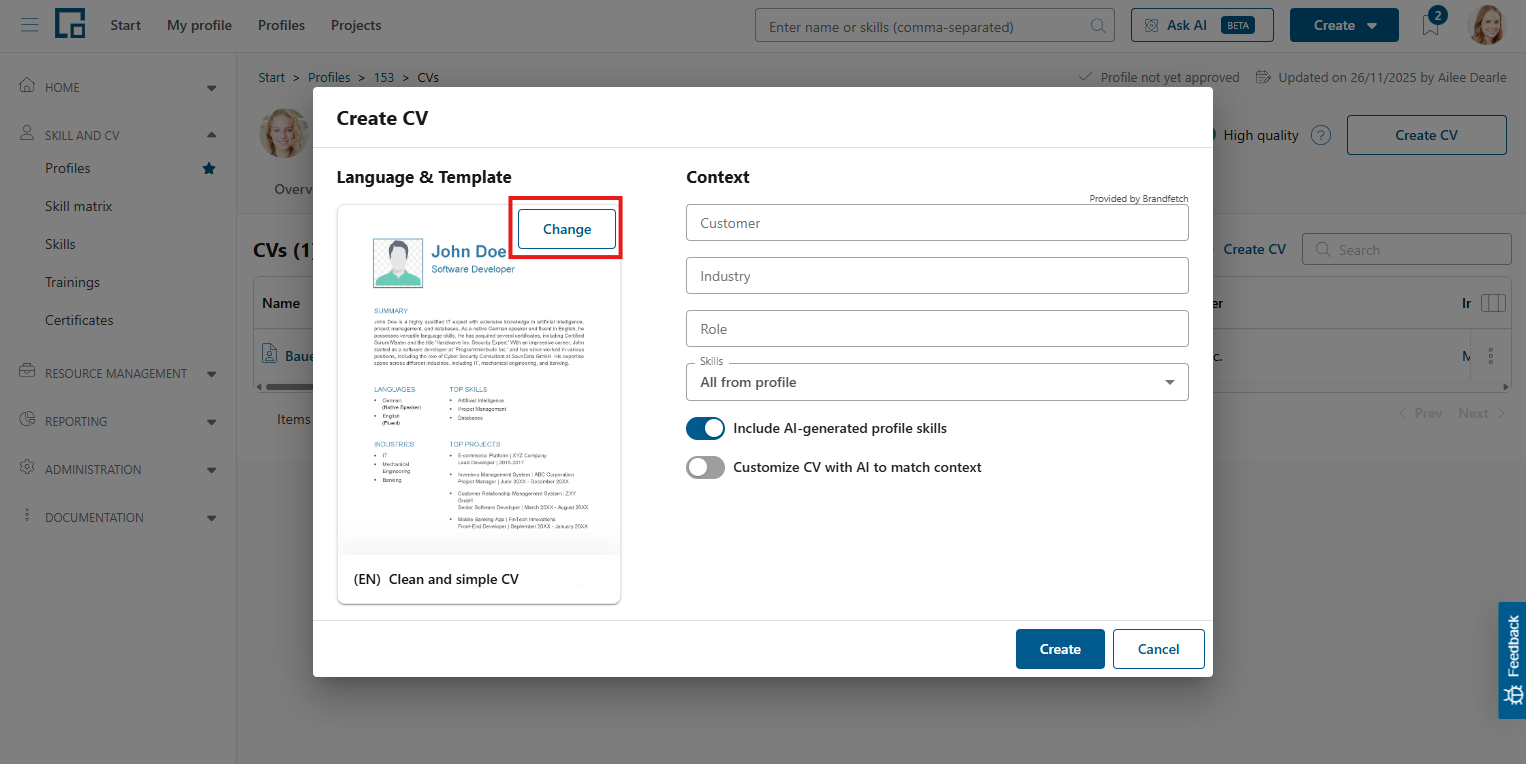The width and height of the screenshot is (1526, 764).
Task: Toggle Include AI-generated profile skills switch
Action: 705,428
